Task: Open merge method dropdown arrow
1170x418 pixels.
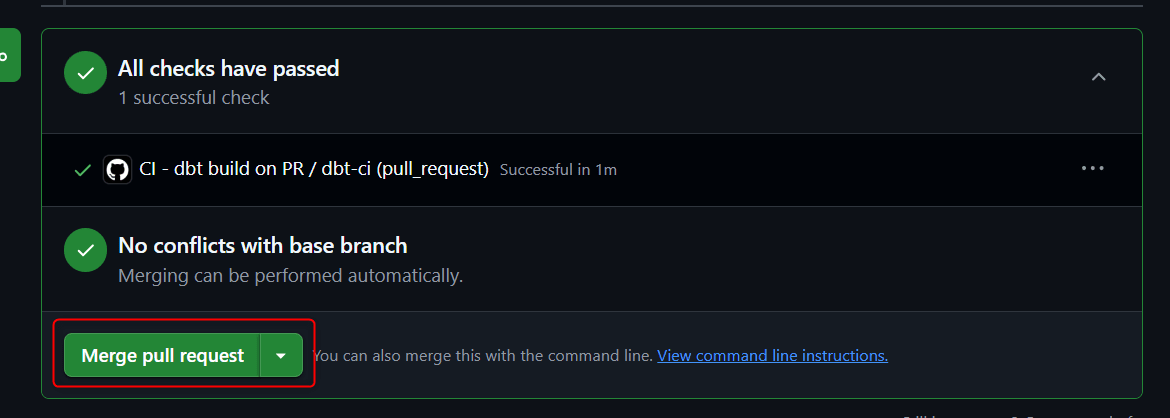Action: 281,355
